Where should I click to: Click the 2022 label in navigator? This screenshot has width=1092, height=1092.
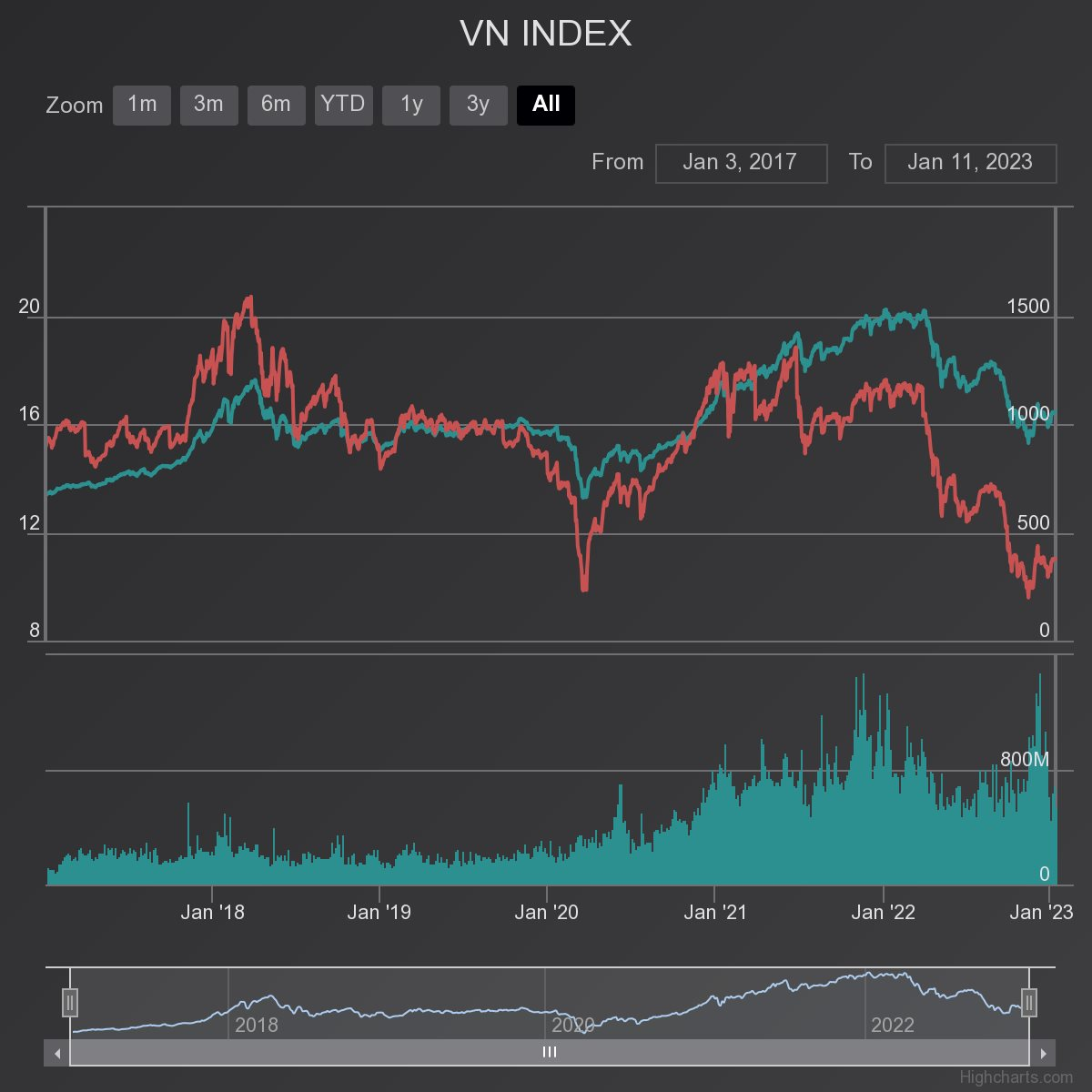pos(892,1026)
